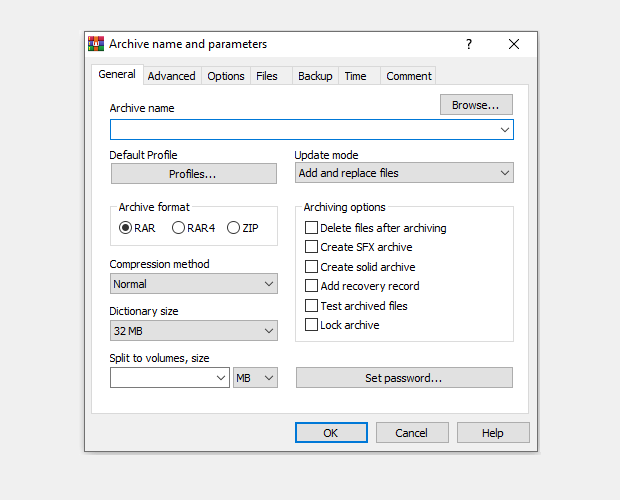620x500 pixels.
Task: Switch to the General tab
Action: click(117, 74)
